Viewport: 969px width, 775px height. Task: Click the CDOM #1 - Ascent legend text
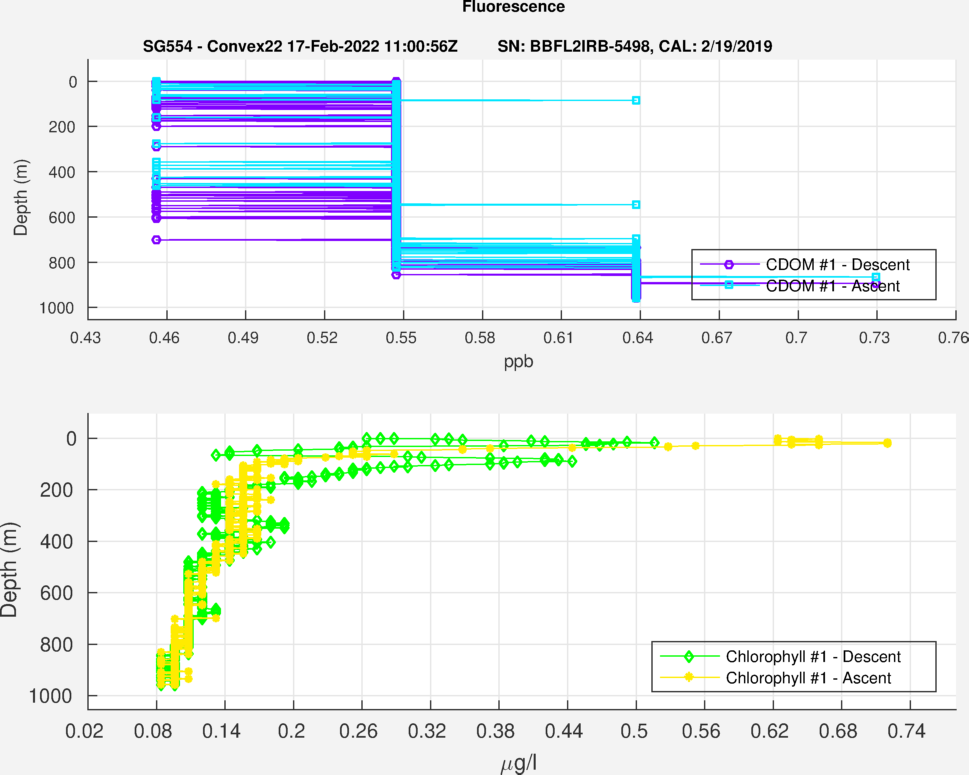tap(832, 286)
